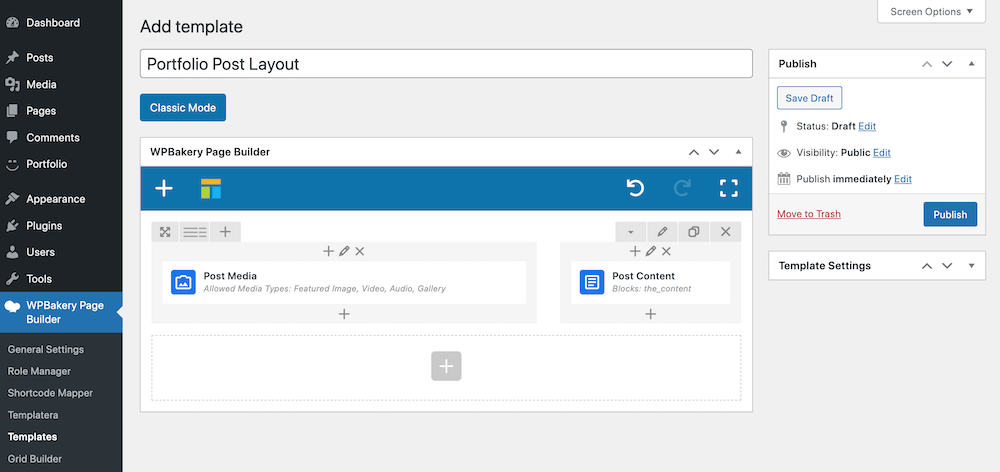
Task: Open Shortcode Mapper submenu
Action: (50, 393)
